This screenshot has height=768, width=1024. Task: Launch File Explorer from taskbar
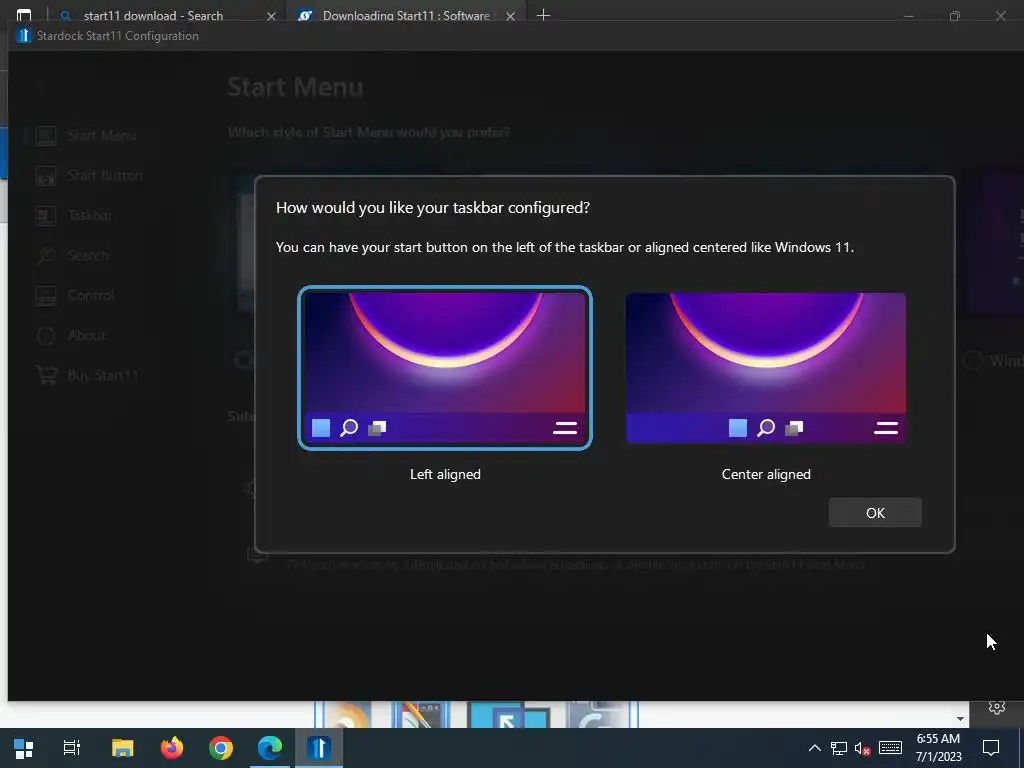coord(122,748)
